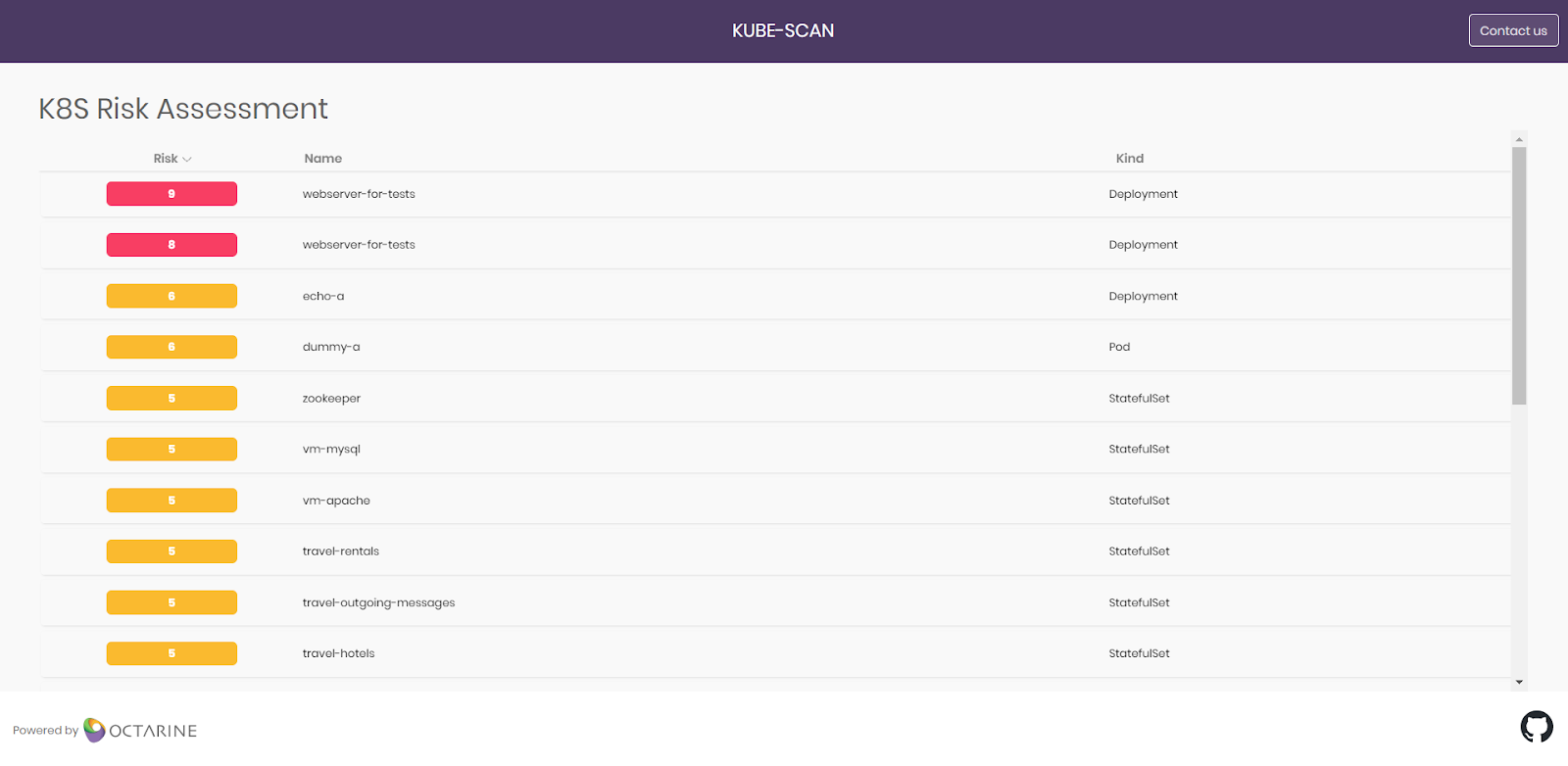This screenshot has height=766, width=1568.
Task: Select the travel-hotels name
Action: click(x=338, y=653)
